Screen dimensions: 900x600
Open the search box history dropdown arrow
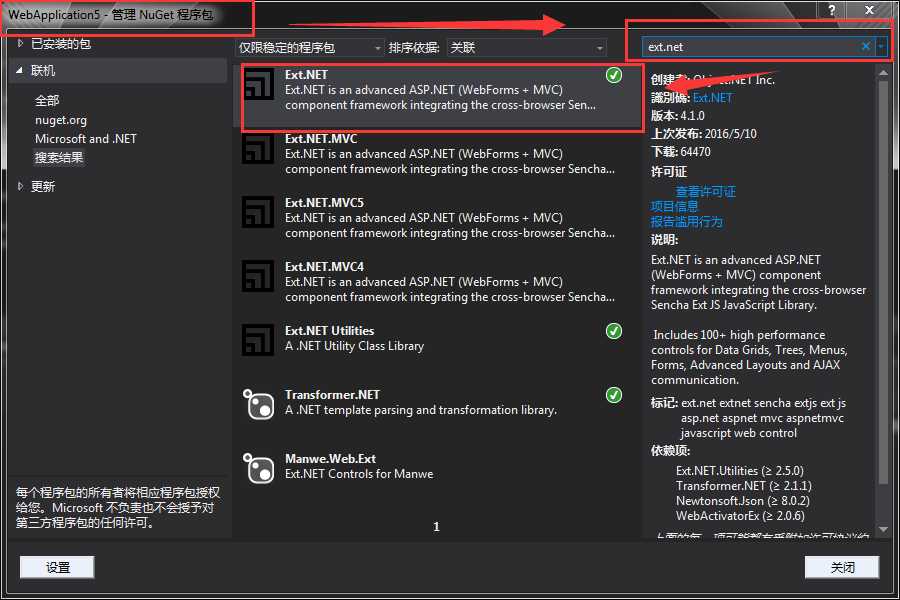pos(881,47)
